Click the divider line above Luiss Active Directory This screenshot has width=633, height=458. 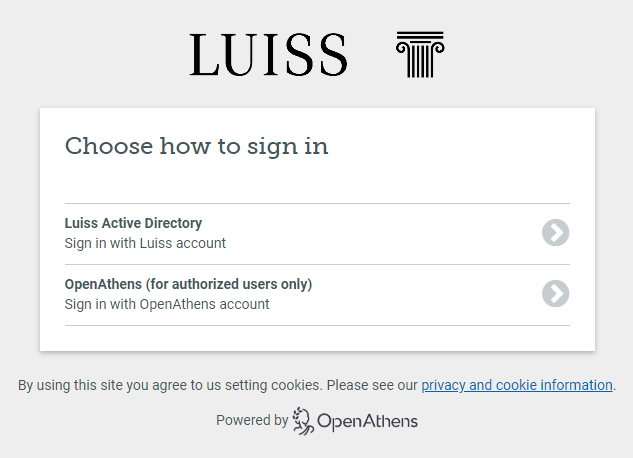[x=317, y=204]
